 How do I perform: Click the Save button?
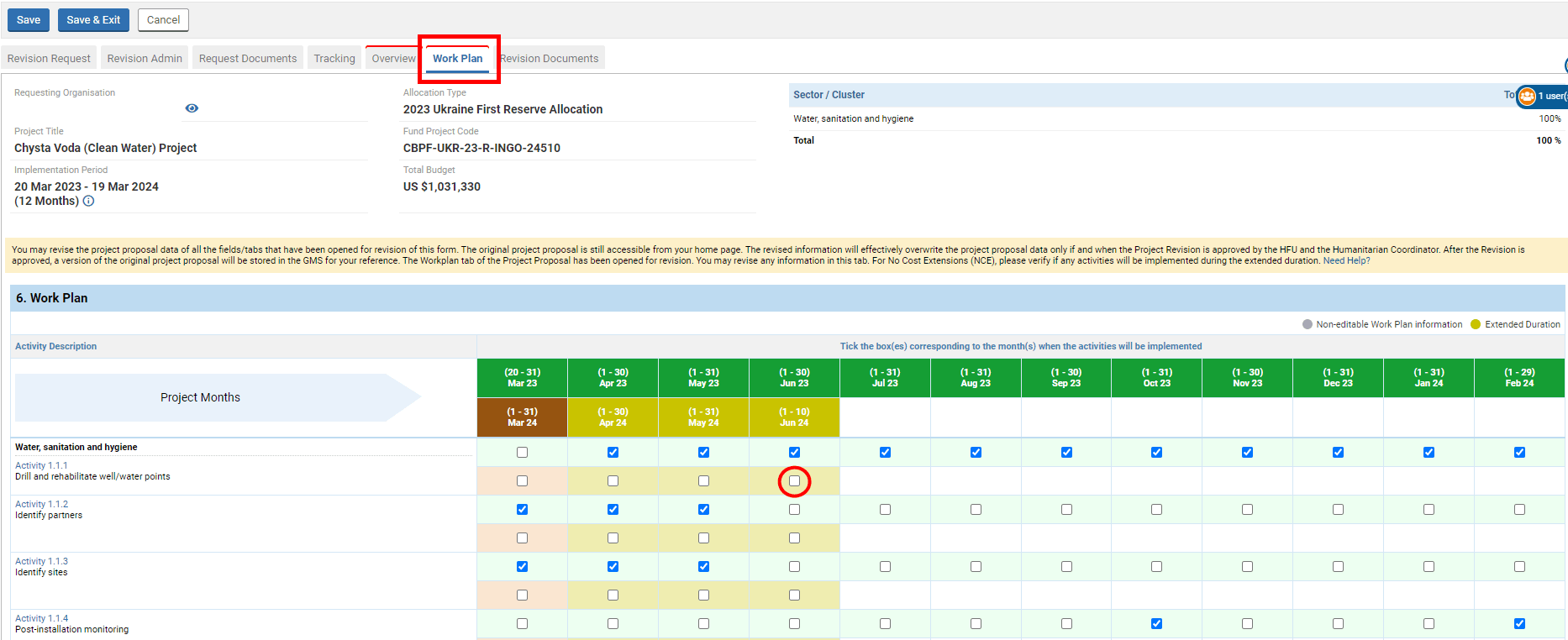[29, 20]
